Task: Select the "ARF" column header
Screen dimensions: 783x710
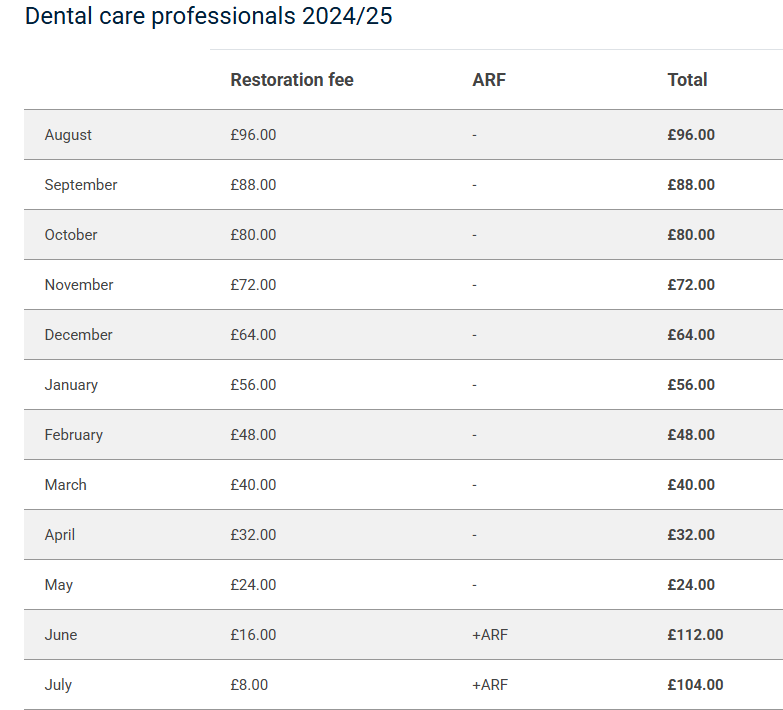Action: tap(489, 80)
